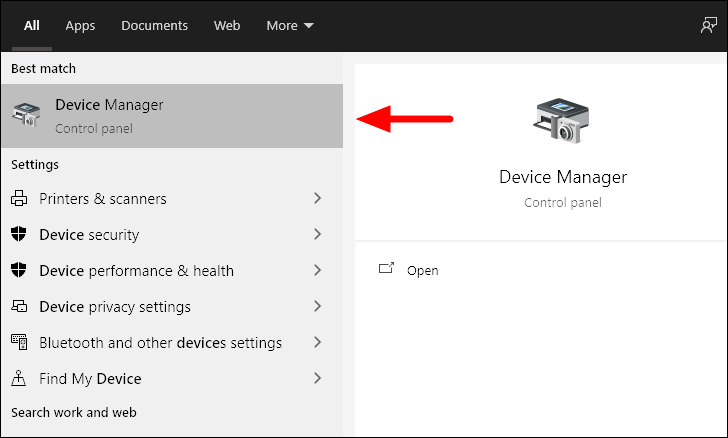Click the Device privacy settings icon
728x438 pixels.
(18, 307)
